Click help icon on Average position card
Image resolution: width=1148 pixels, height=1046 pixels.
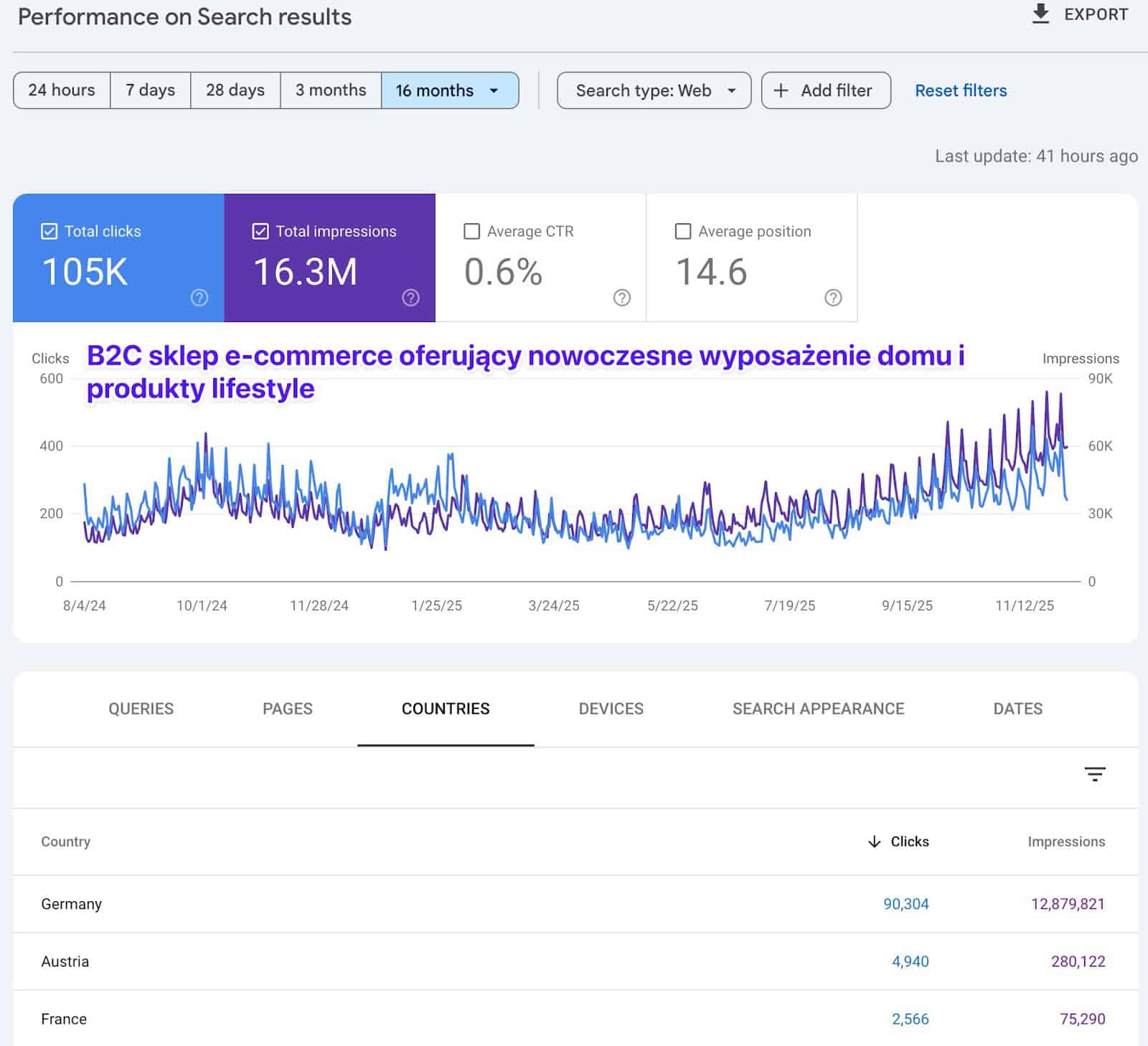pyautogui.click(x=833, y=298)
